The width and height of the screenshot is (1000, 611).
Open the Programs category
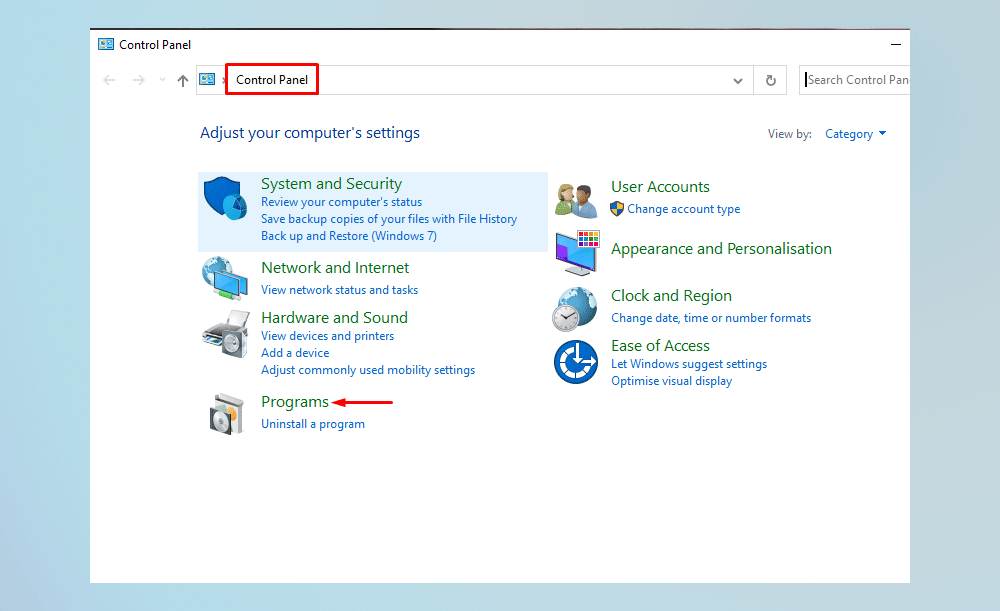295,402
